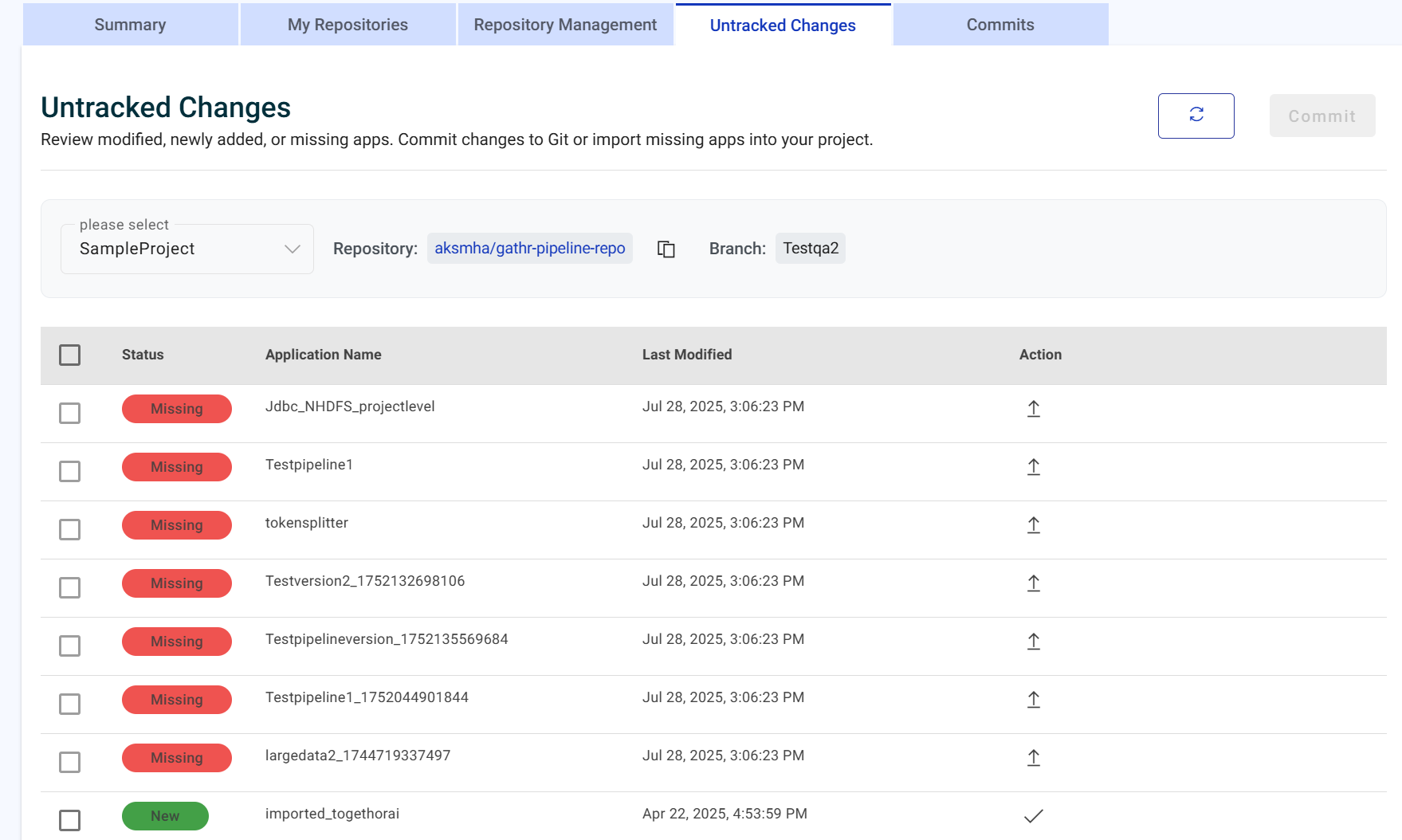Open the Repository Management tab
The image size is (1402, 840).
point(565,25)
